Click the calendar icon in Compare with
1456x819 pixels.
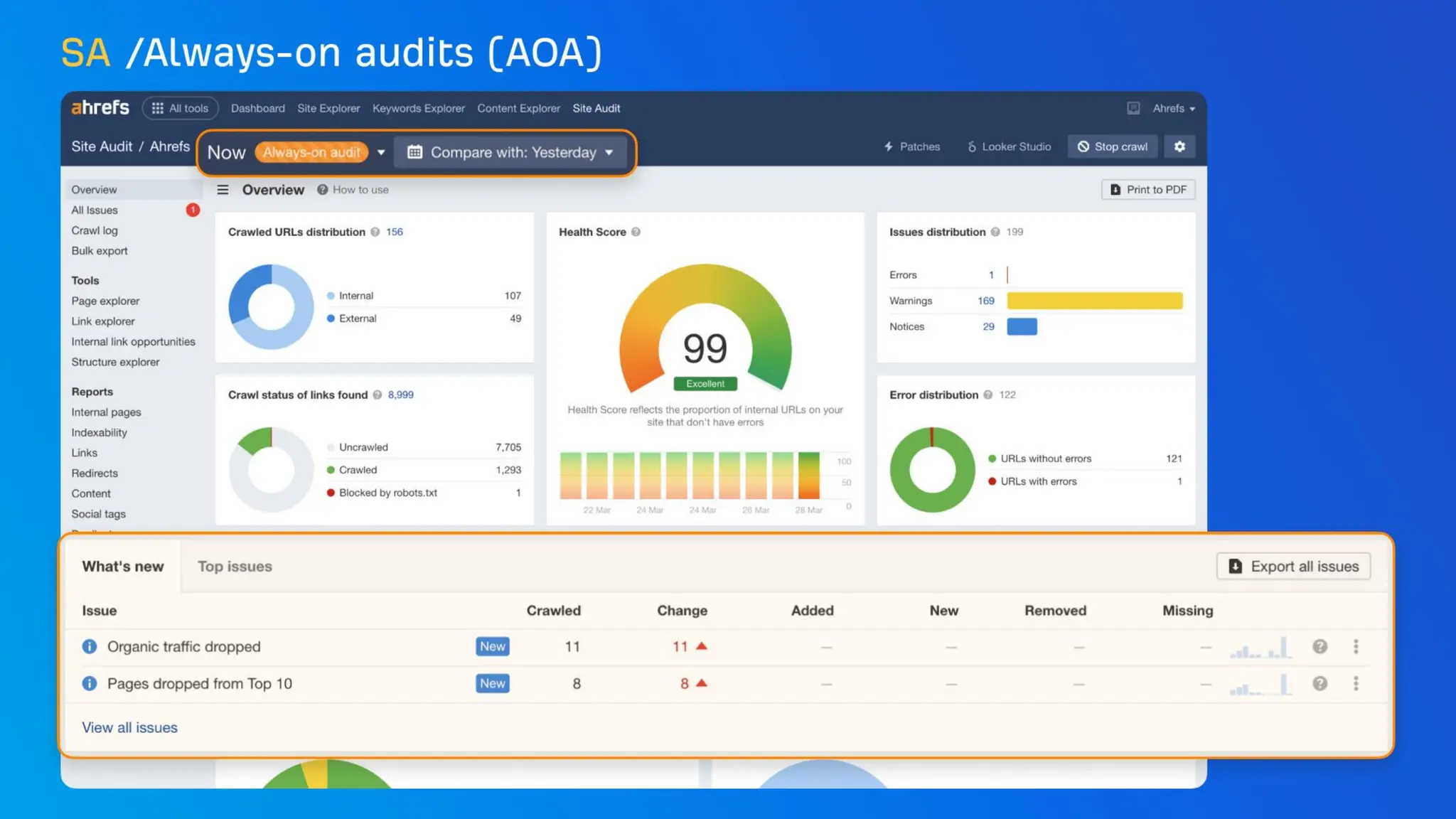tap(415, 152)
